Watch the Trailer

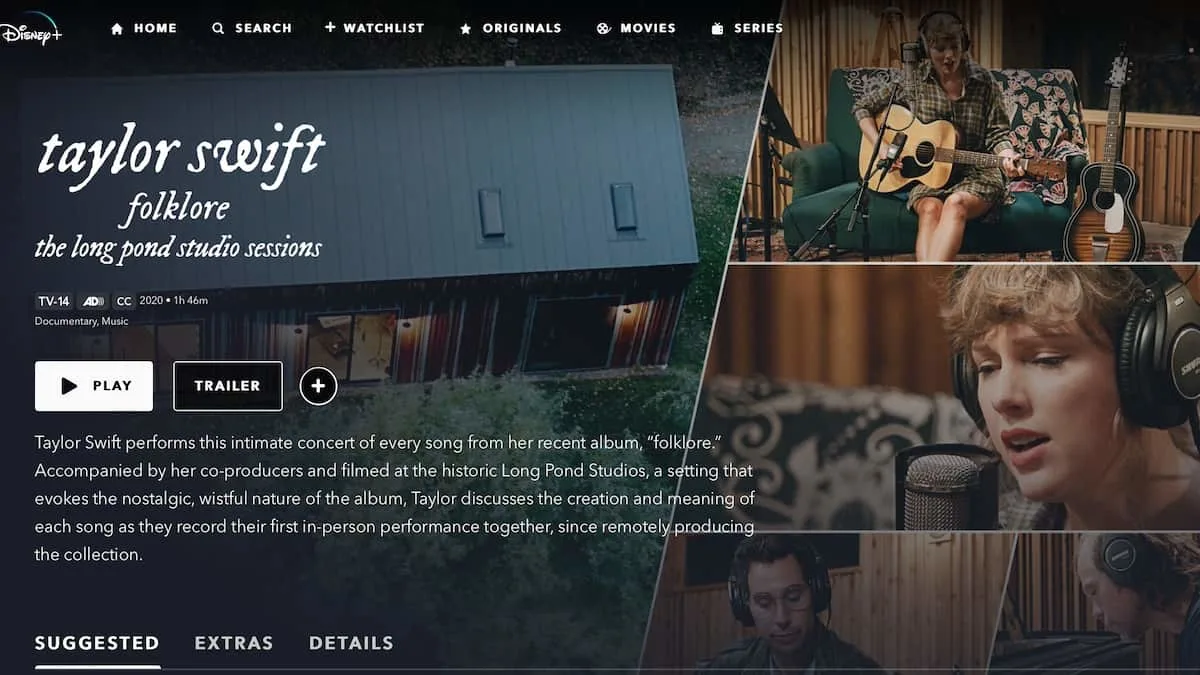[228, 386]
